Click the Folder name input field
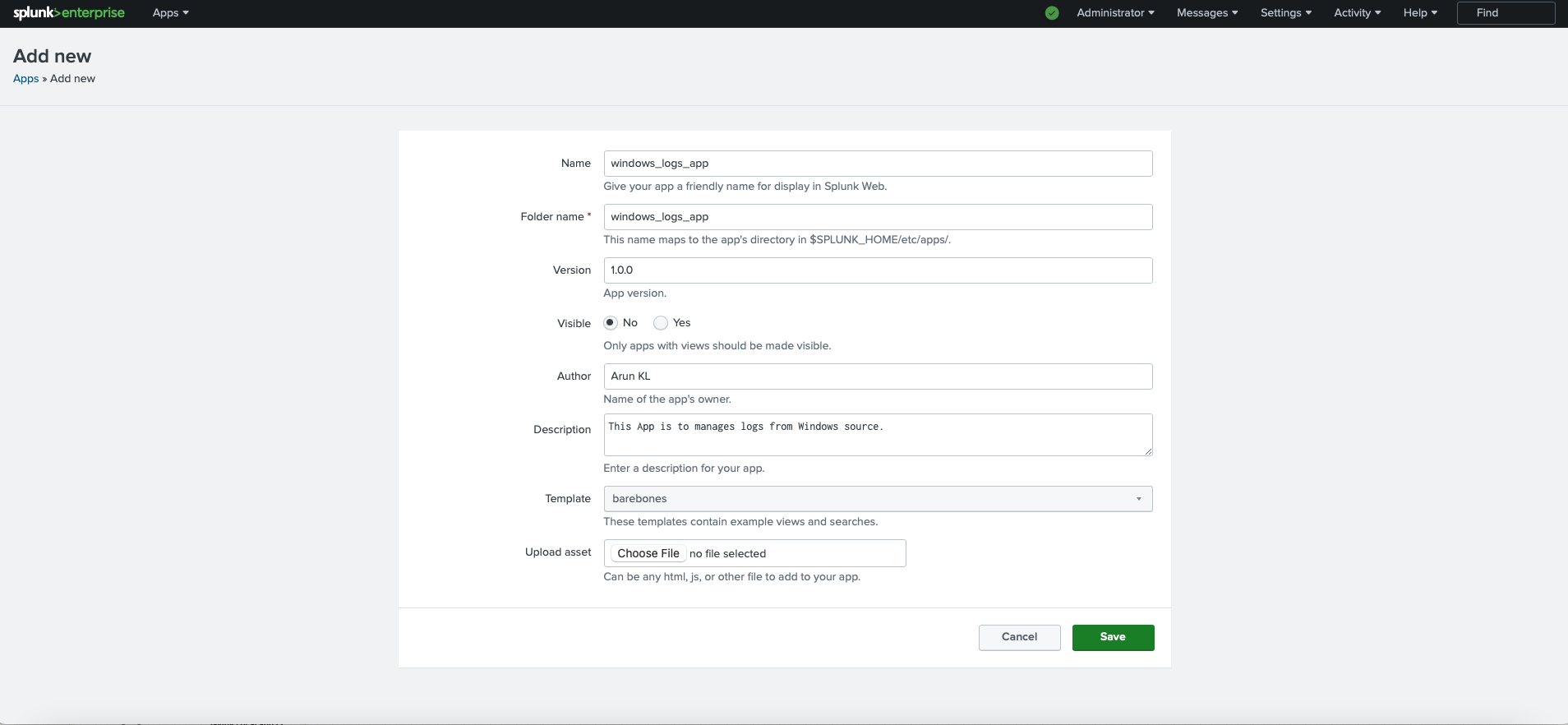Viewport: 1568px width, 725px height. pyautogui.click(x=878, y=217)
